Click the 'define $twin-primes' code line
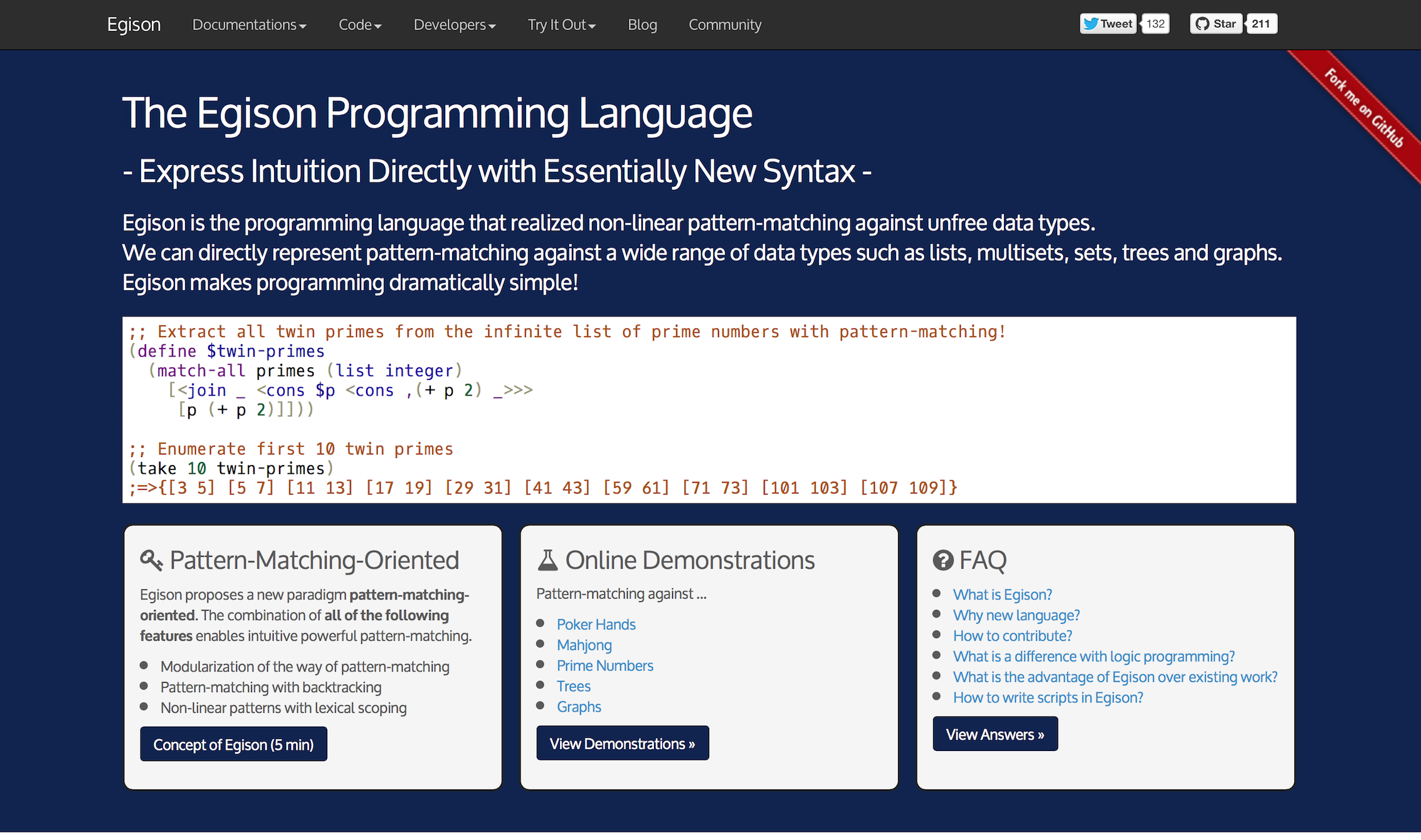This screenshot has width=1421, height=840. (x=226, y=351)
